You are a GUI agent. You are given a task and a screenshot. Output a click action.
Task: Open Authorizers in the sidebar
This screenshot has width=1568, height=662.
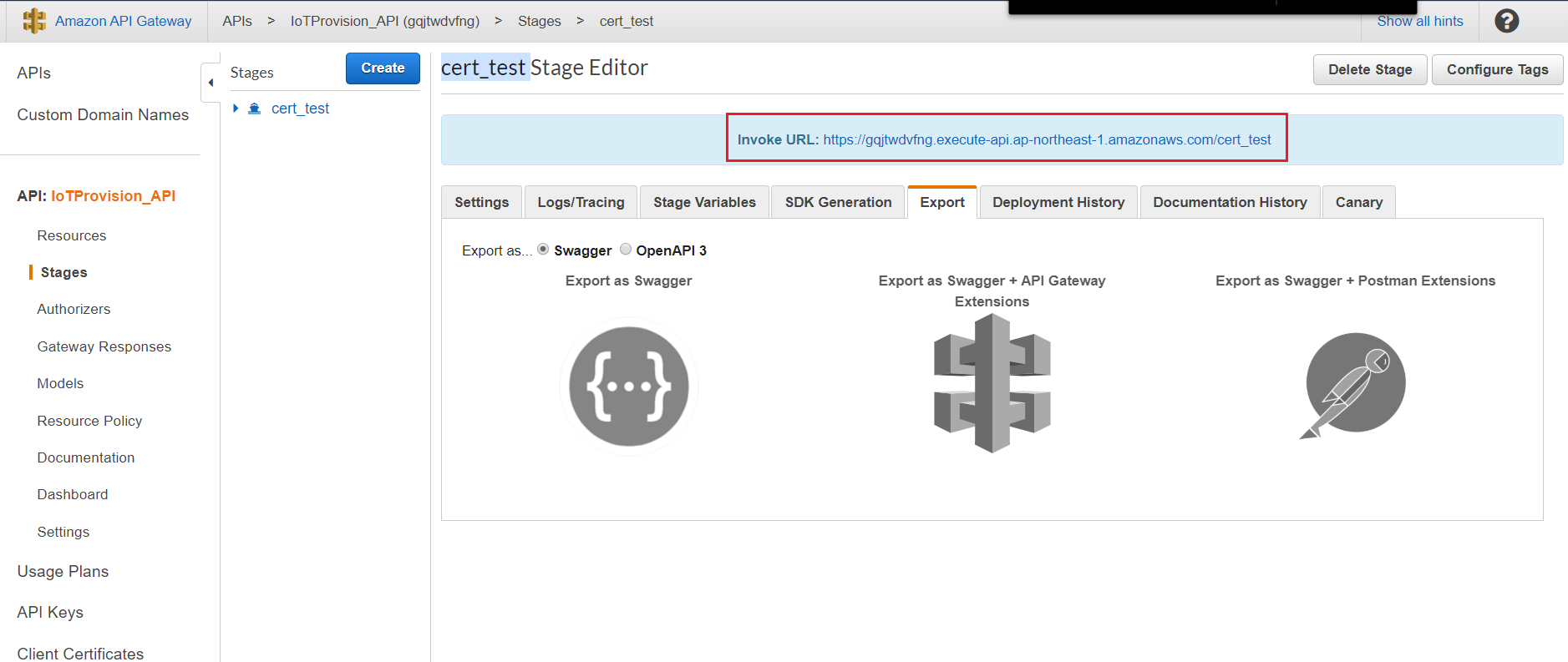74,309
